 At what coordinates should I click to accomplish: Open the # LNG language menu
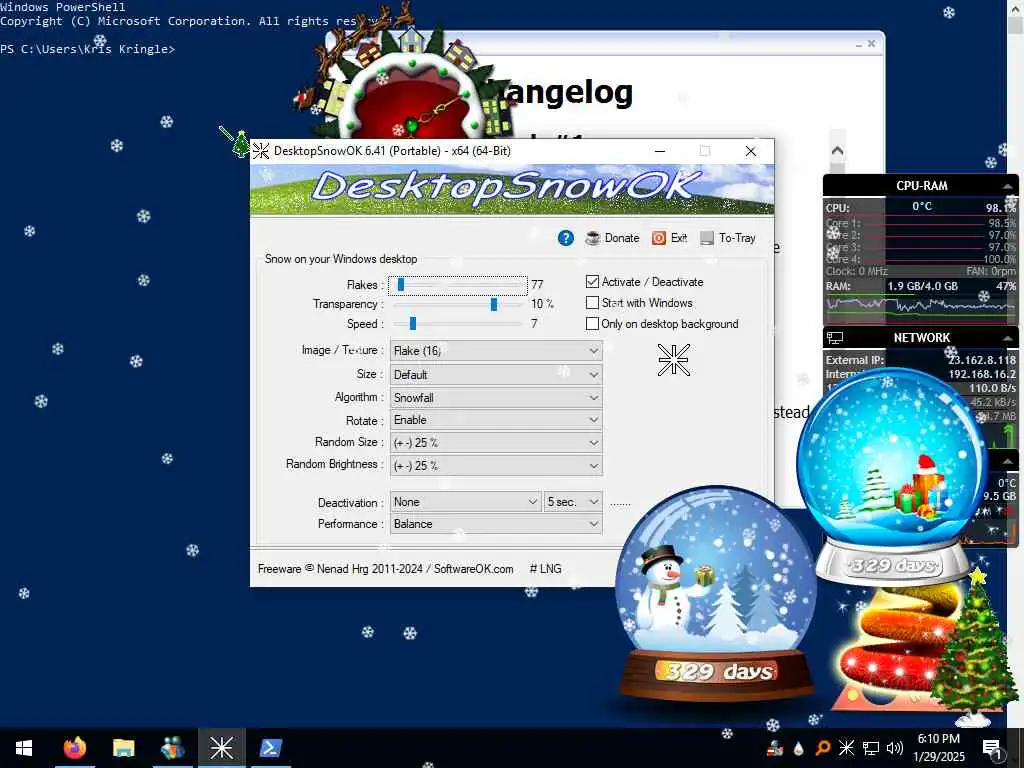[545, 569]
